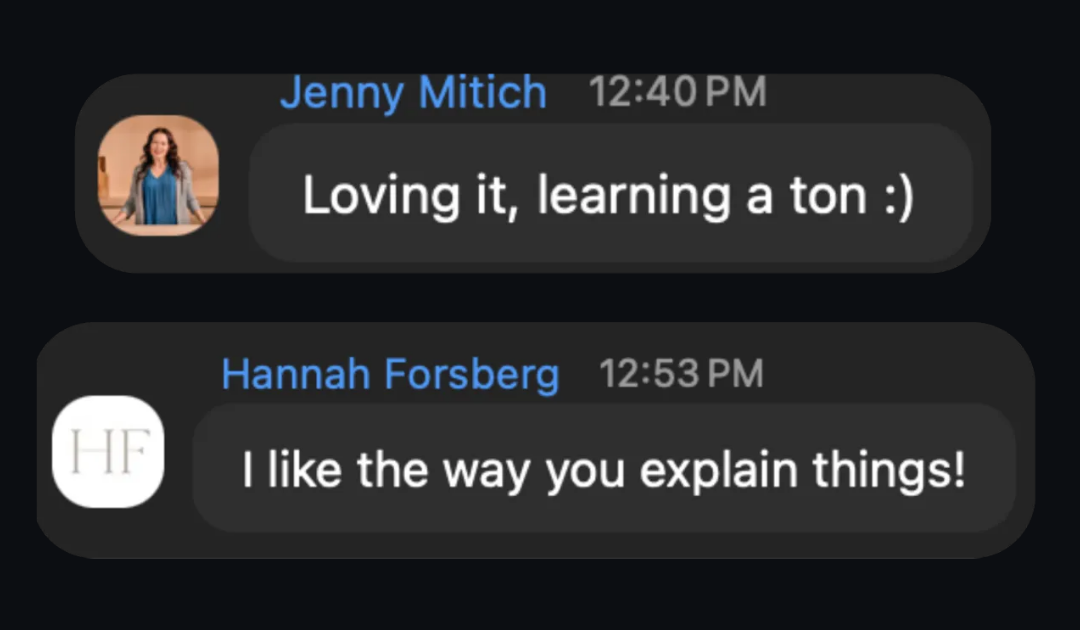Viewport: 1080px width, 630px height.
Task: Open Jenny Mitich's profile photo avatar
Action: point(158,176)
